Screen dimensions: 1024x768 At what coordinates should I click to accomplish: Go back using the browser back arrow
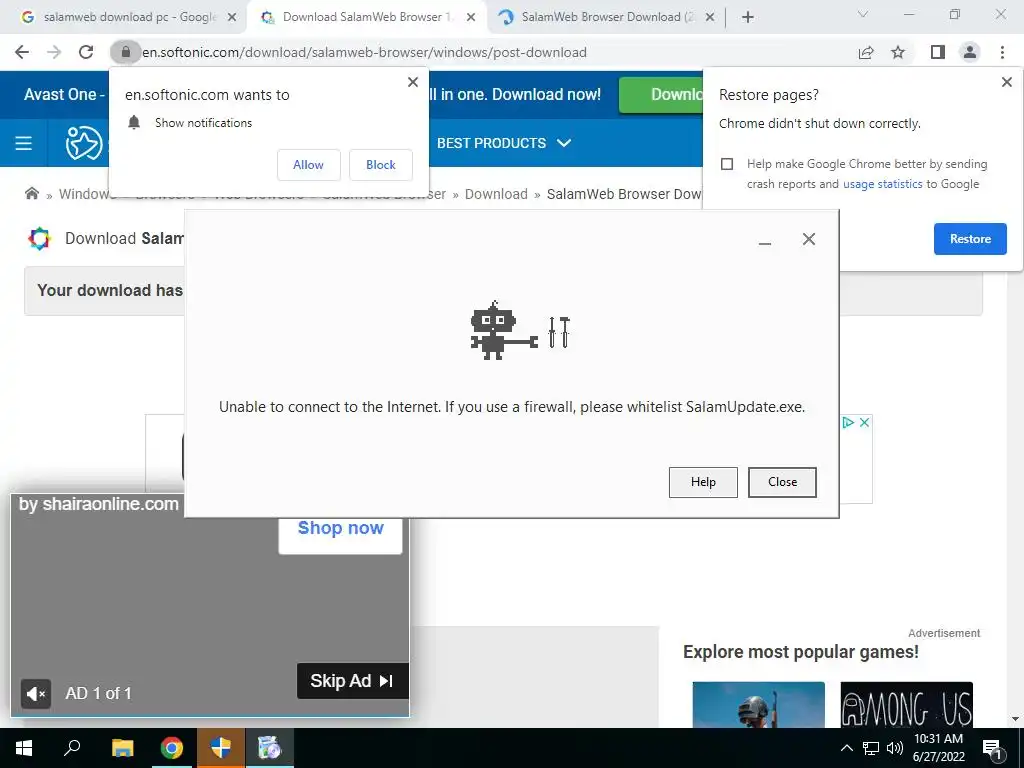22,52
